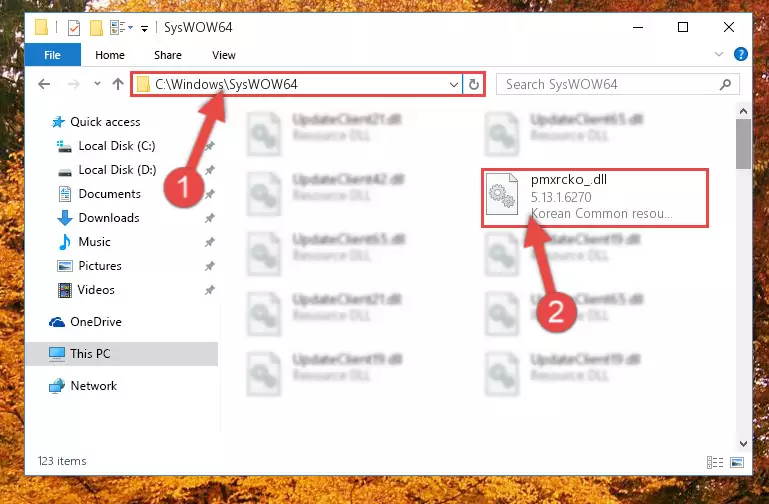Click the folder icon in title bar

coord(41,27)
